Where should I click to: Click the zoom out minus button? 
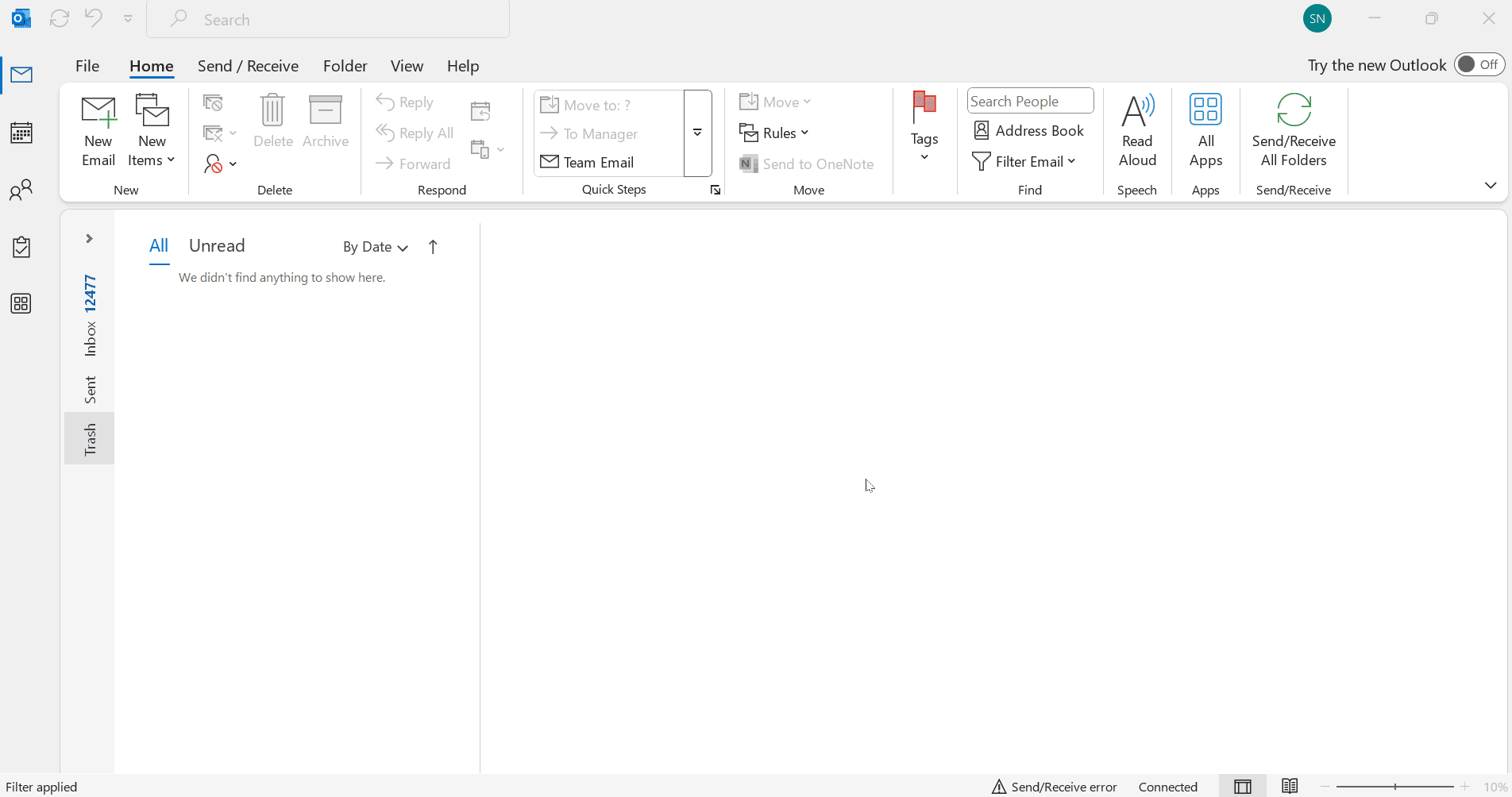(1325, 787)
